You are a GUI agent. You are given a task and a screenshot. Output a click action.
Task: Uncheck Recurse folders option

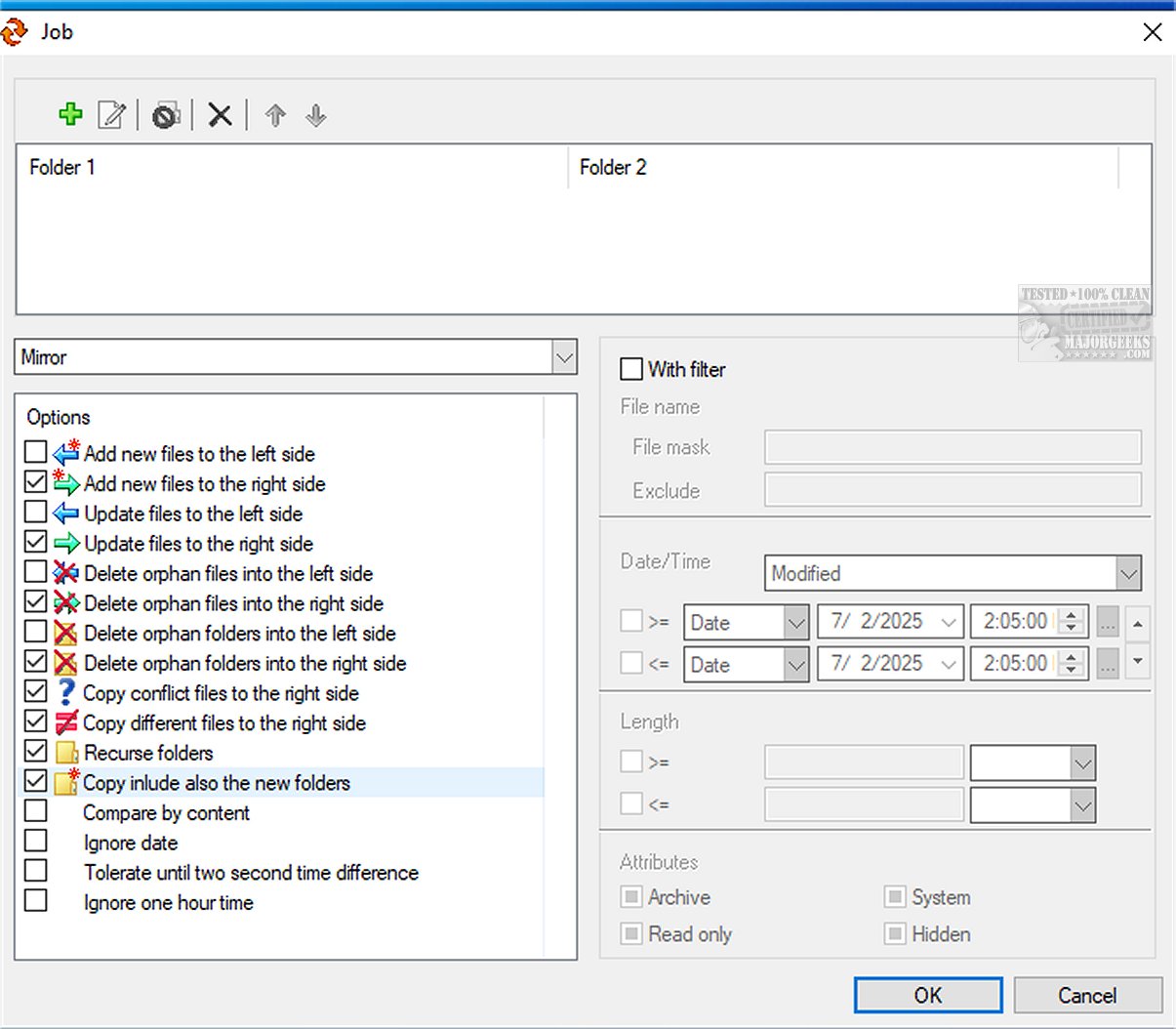pos(36,752)
